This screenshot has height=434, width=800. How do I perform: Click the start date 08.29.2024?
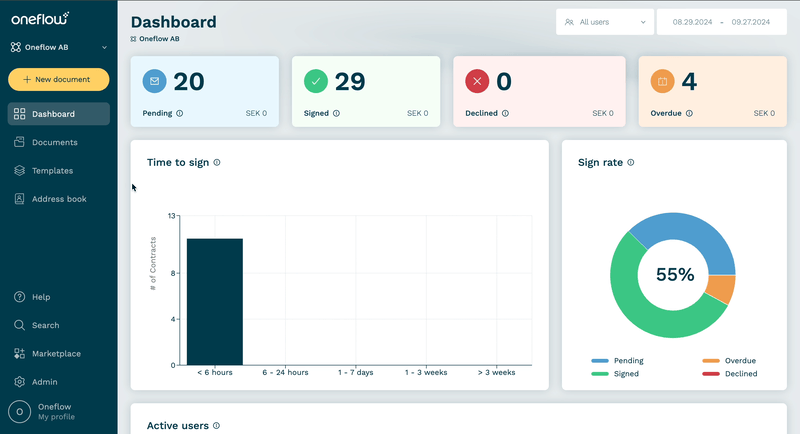click(692, 22)
